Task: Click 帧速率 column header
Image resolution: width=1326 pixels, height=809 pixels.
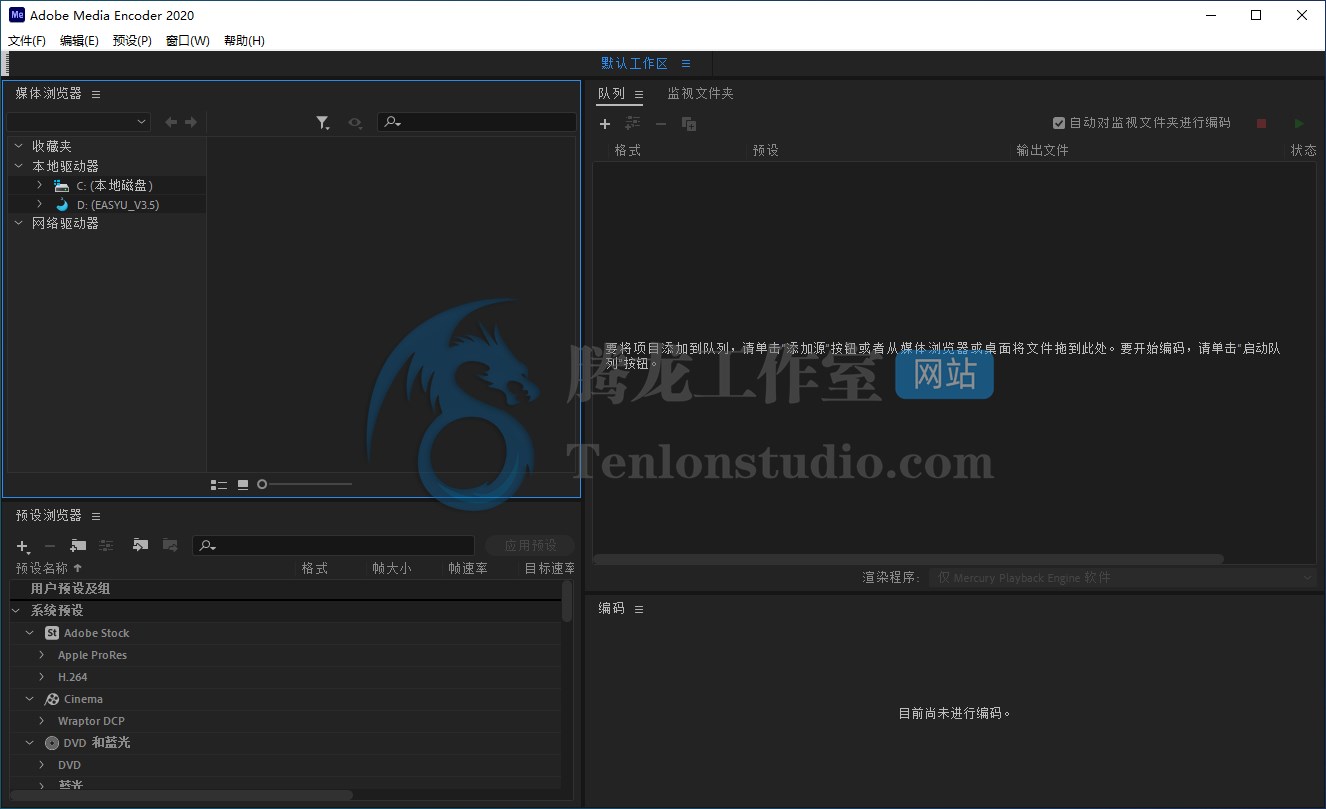Action: (x=468, y=568)
